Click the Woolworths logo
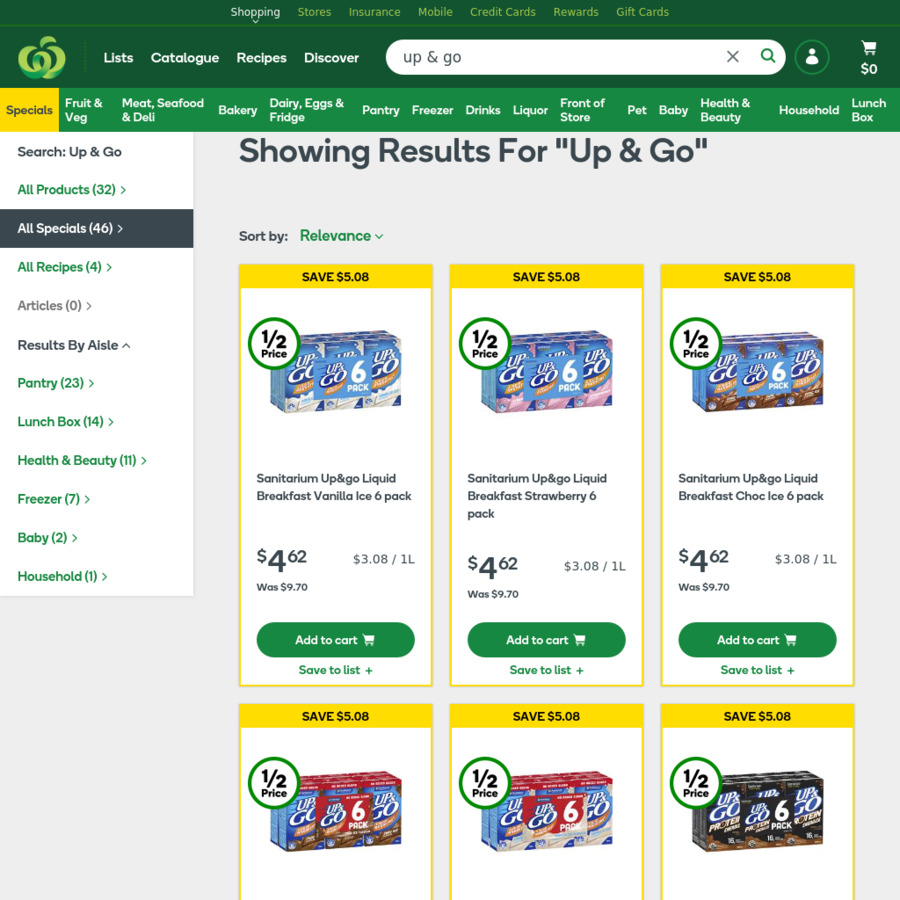Viewport: 900px width, 900px height. point(42,57)
